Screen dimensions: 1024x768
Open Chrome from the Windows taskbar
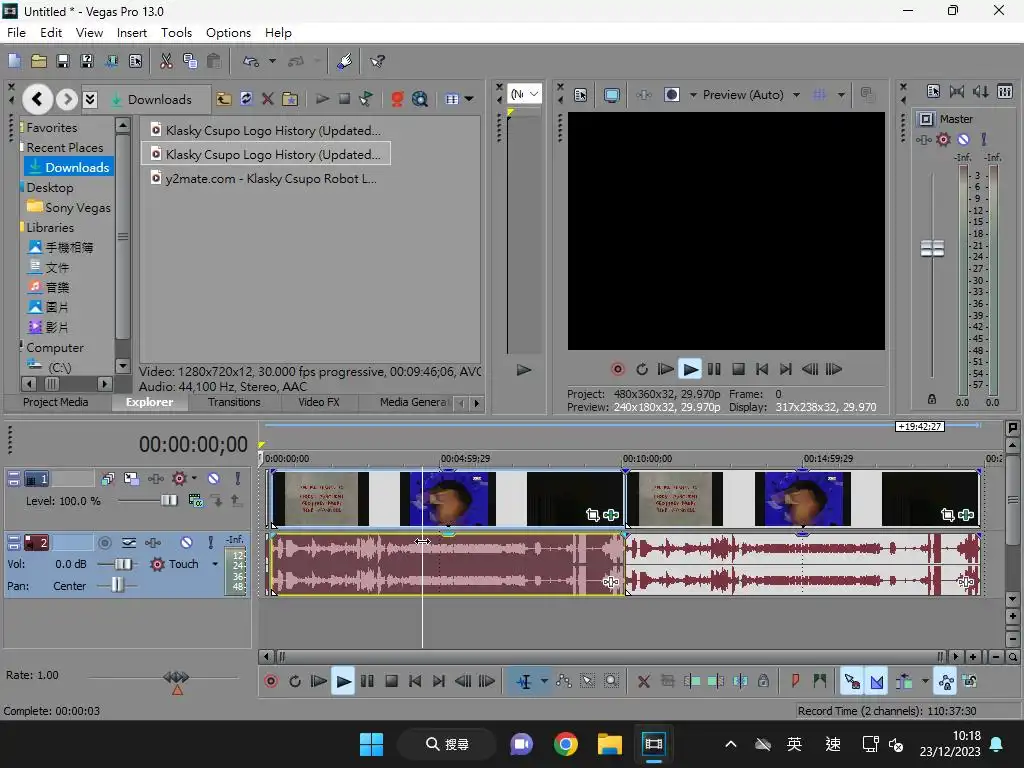[566, 744]
